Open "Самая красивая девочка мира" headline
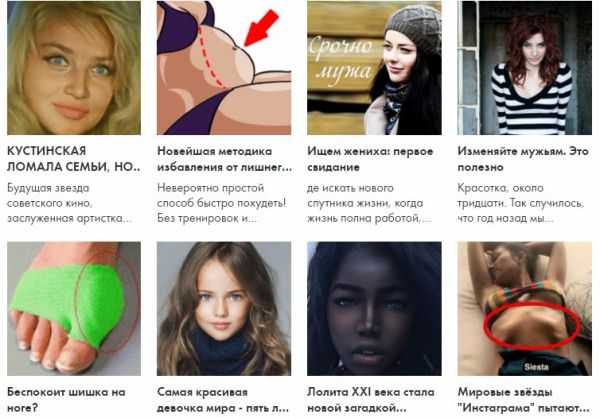This screenshot has width=600, height=418. pyautogui.click(x=223, y=400)
